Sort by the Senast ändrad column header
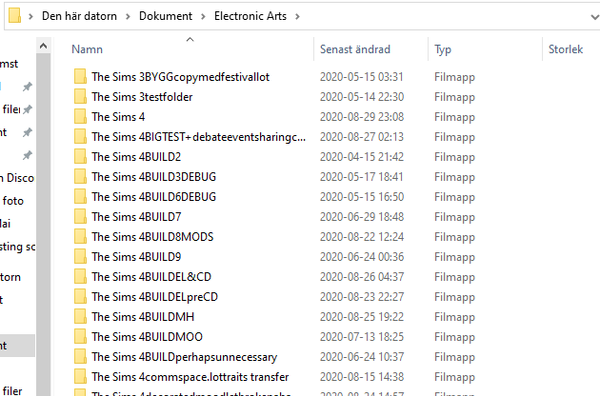Image resolution: width=600 pixels, height=396 pixels. point(355,49)
